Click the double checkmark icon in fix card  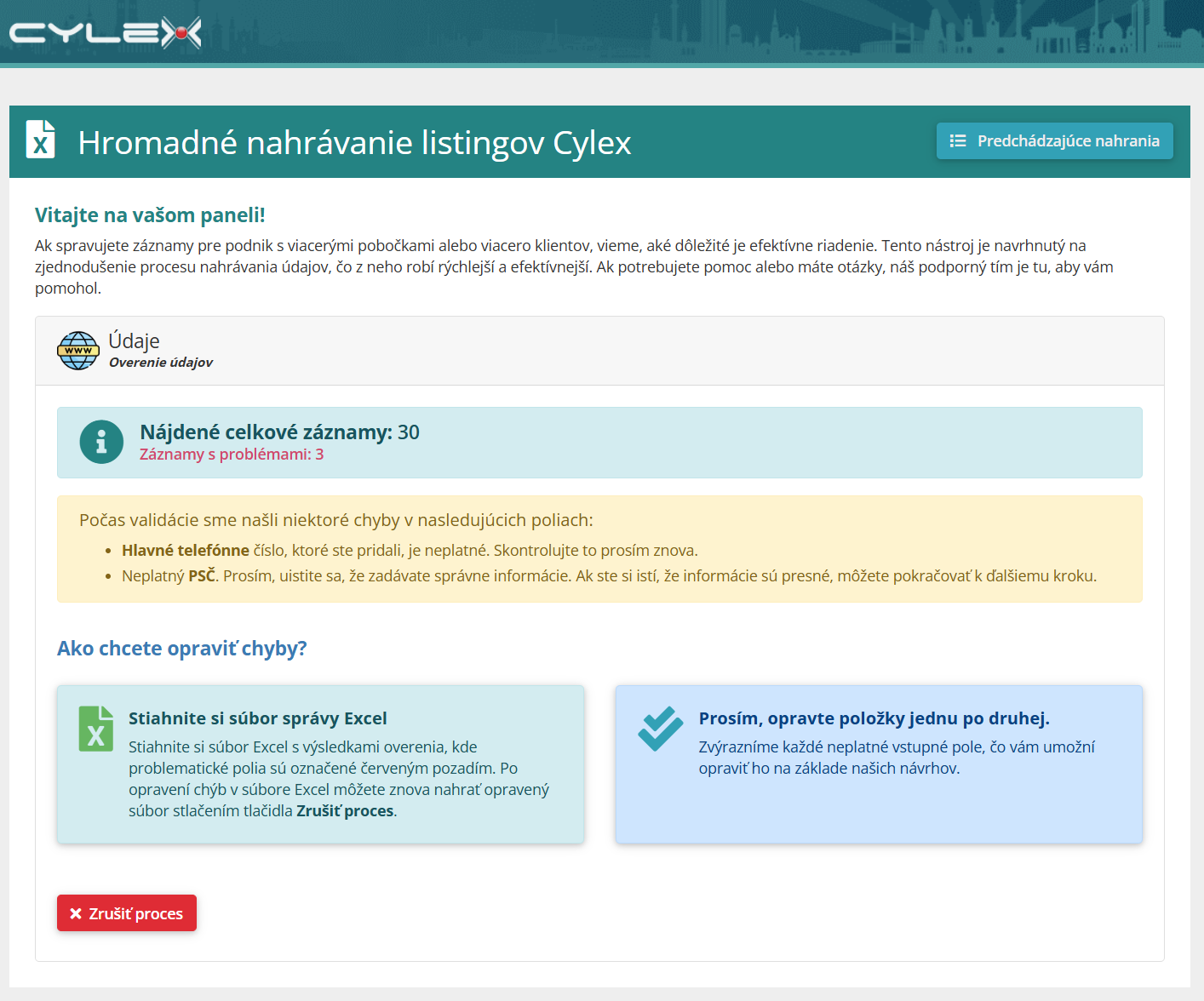click(660, 729)
